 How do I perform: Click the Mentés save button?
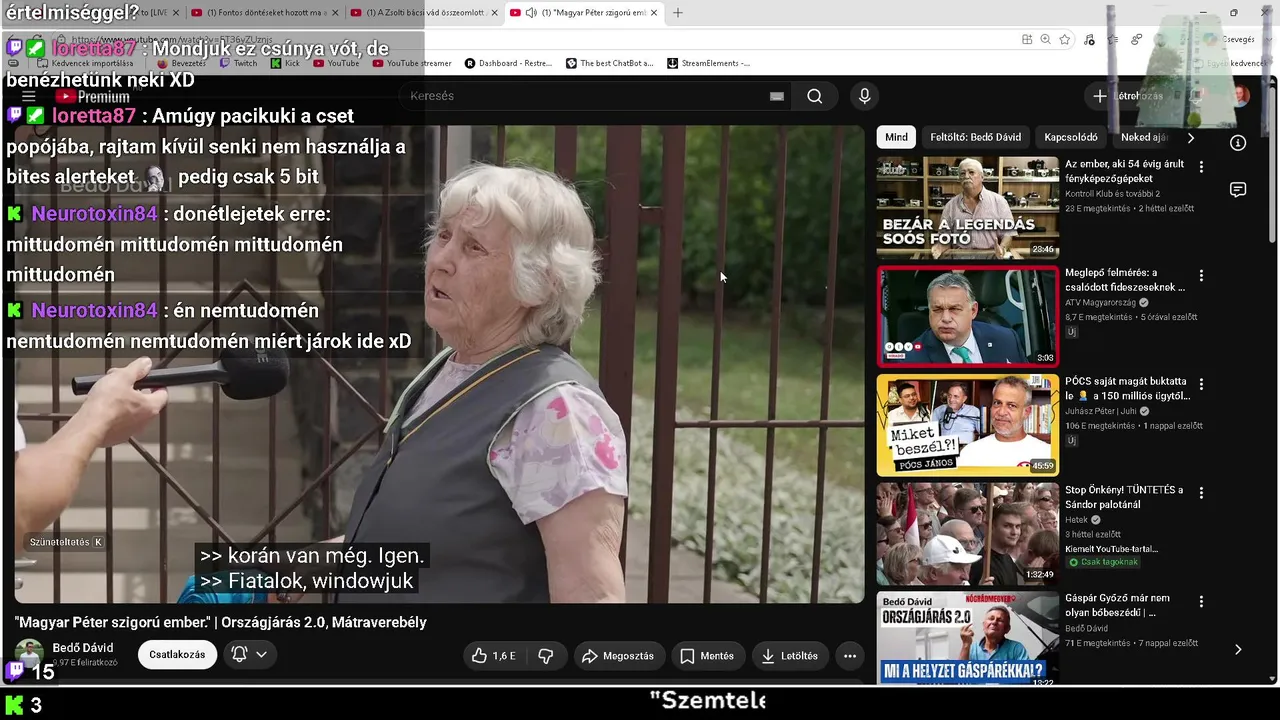[707, 656]
